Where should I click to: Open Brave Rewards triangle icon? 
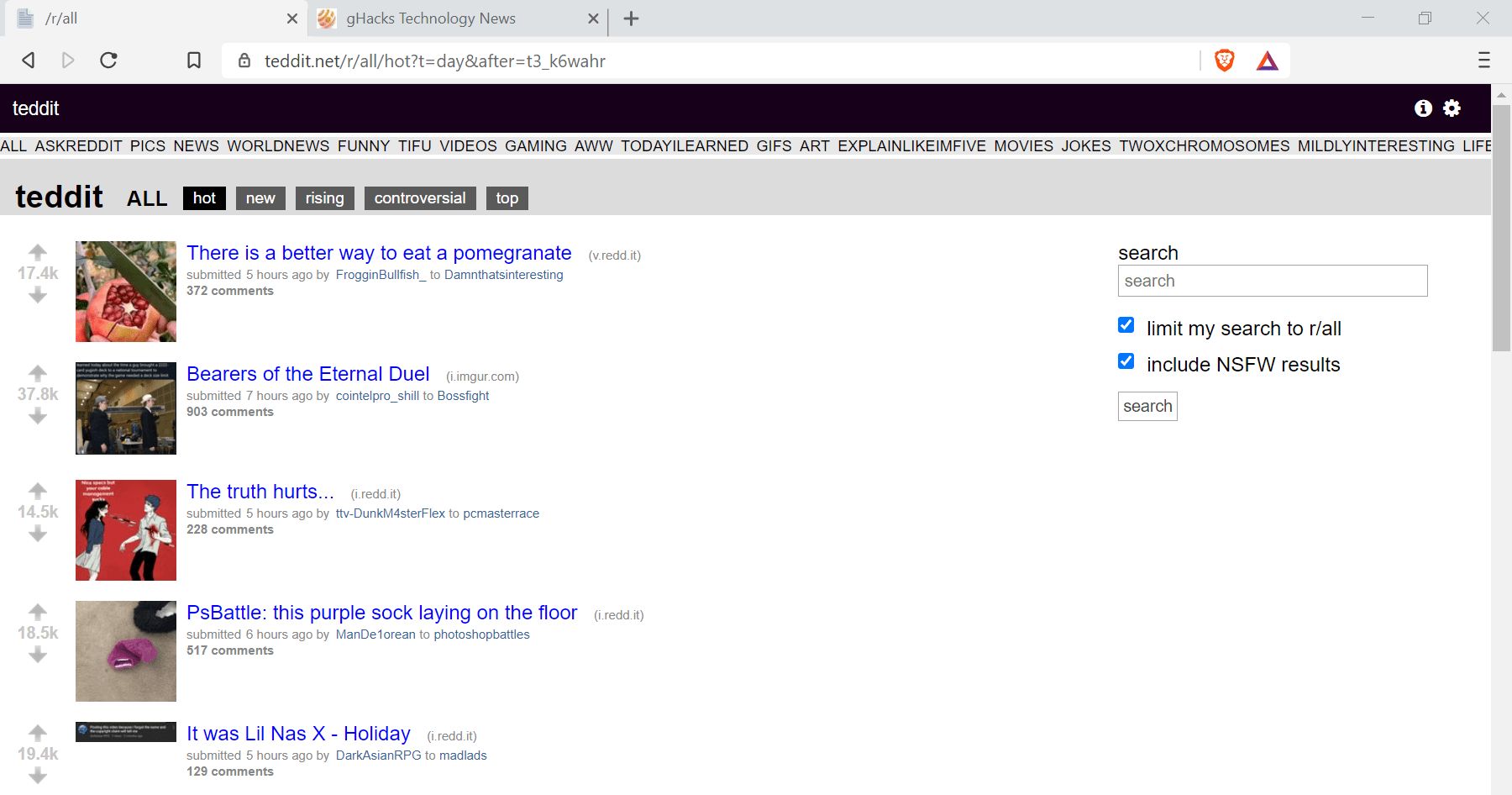(x=1268, y=60)
